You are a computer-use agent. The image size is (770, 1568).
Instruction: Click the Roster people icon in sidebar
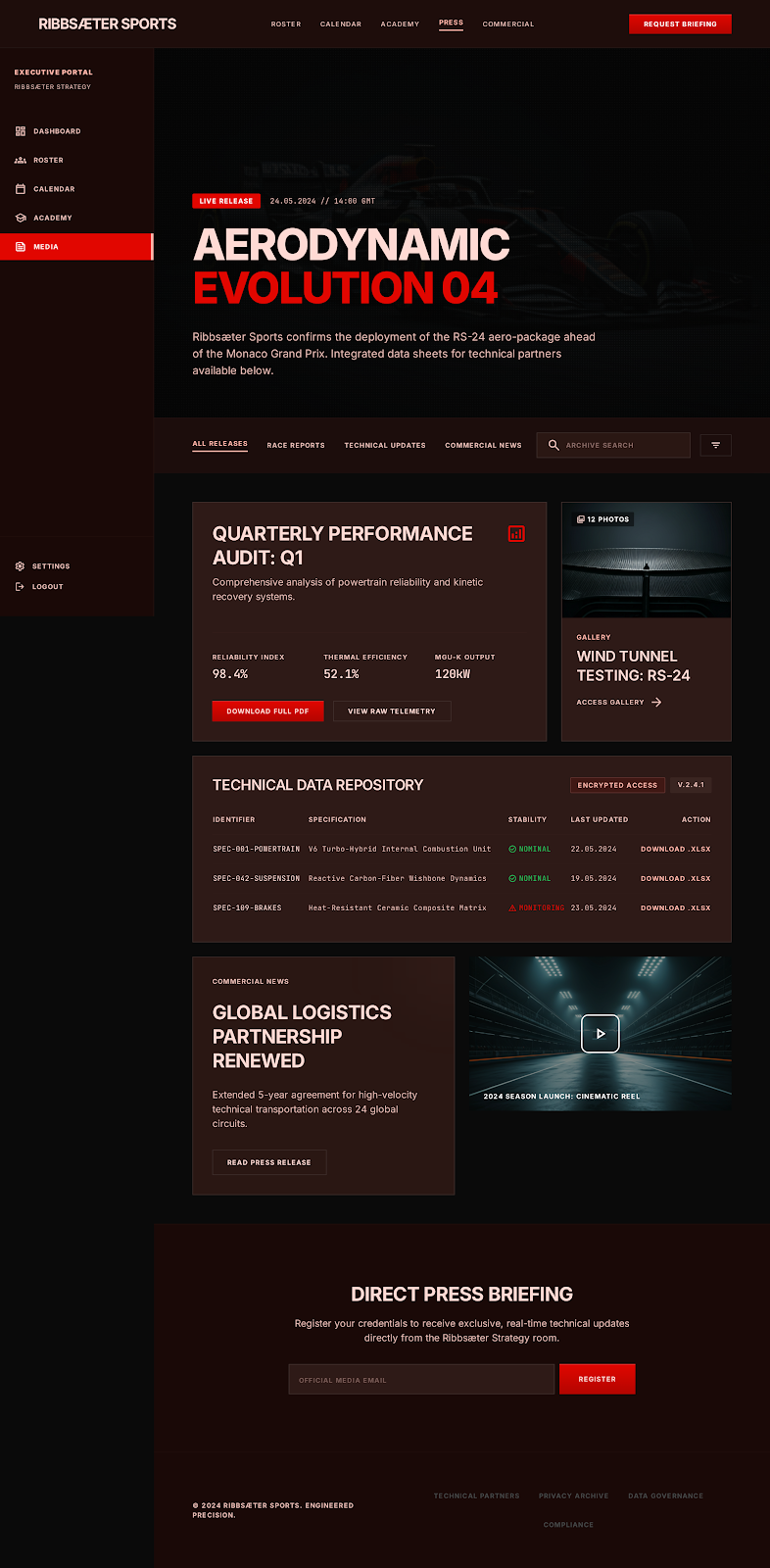click(x=21, y=160)
